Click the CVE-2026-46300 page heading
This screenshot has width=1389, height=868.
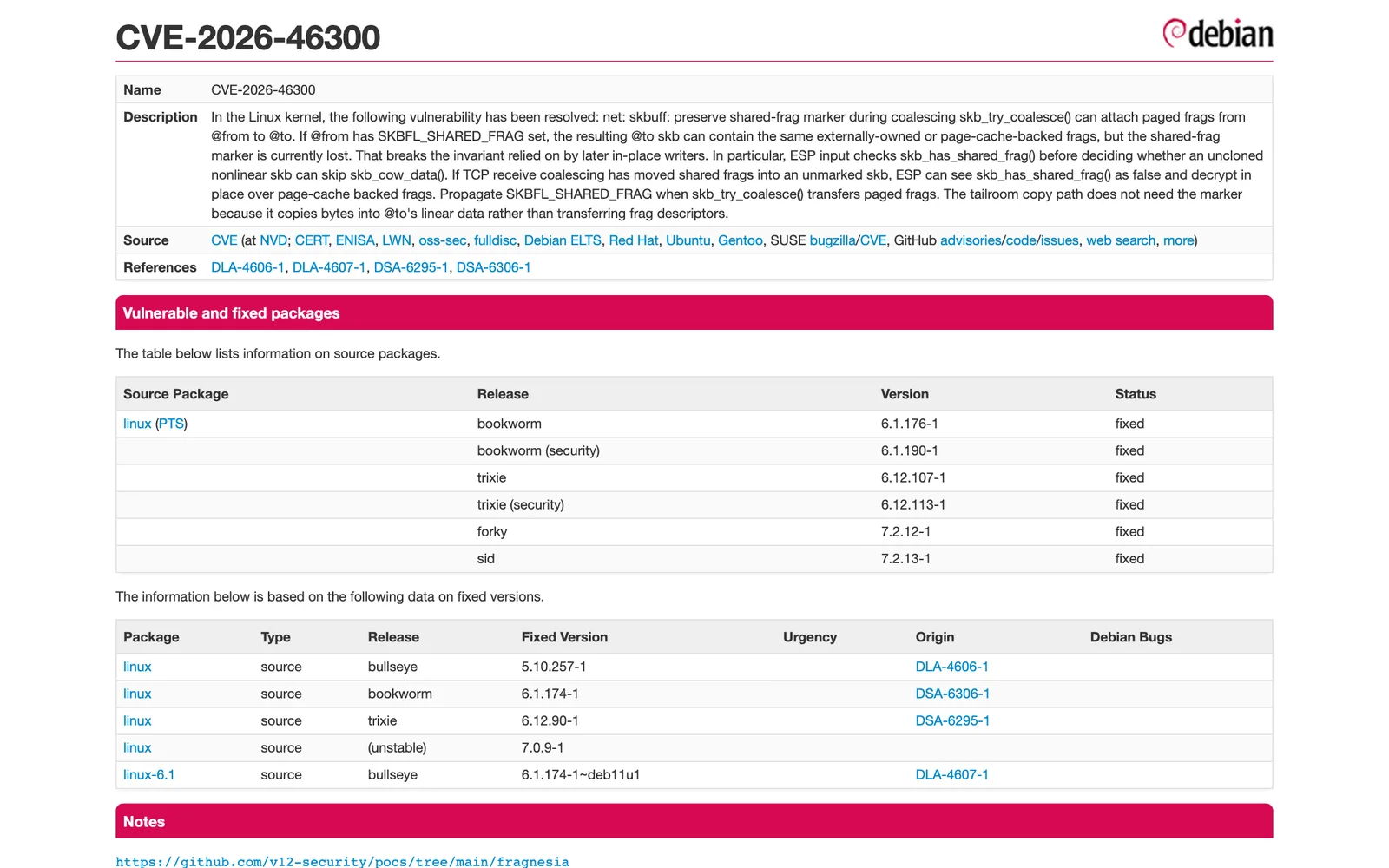[x=248, y=37]
